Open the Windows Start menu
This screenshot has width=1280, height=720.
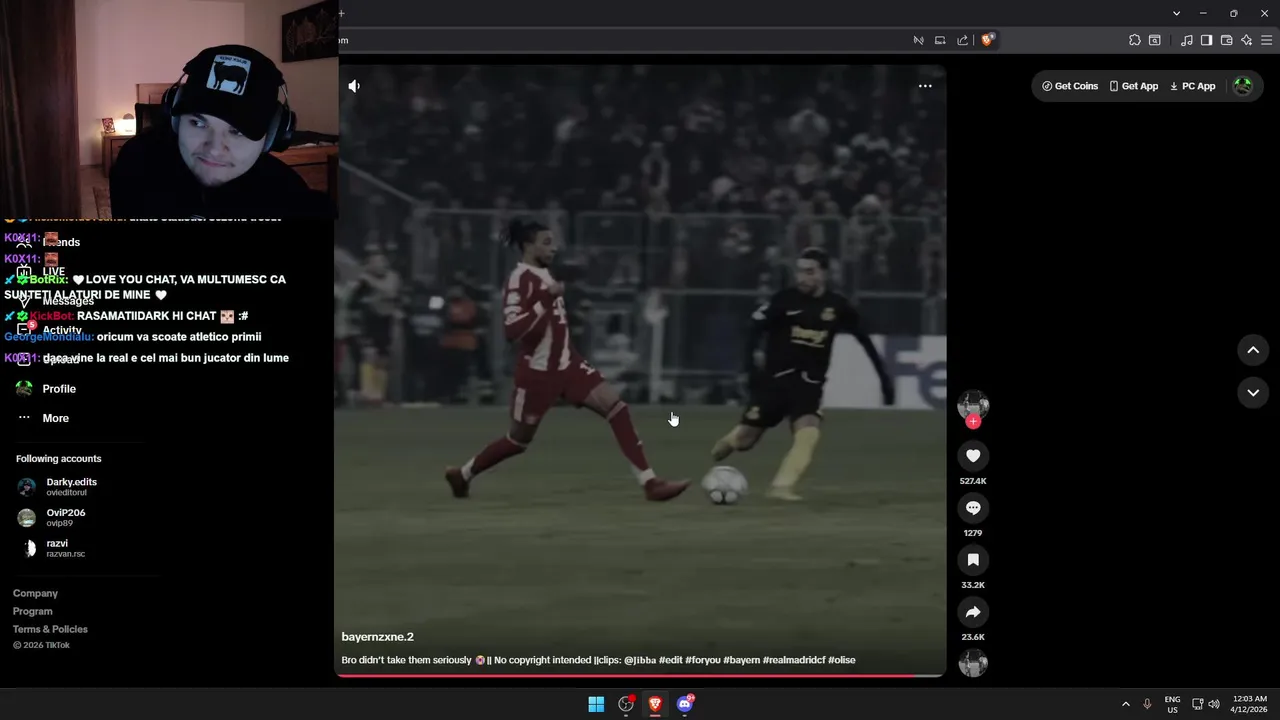tap(596, 704)
